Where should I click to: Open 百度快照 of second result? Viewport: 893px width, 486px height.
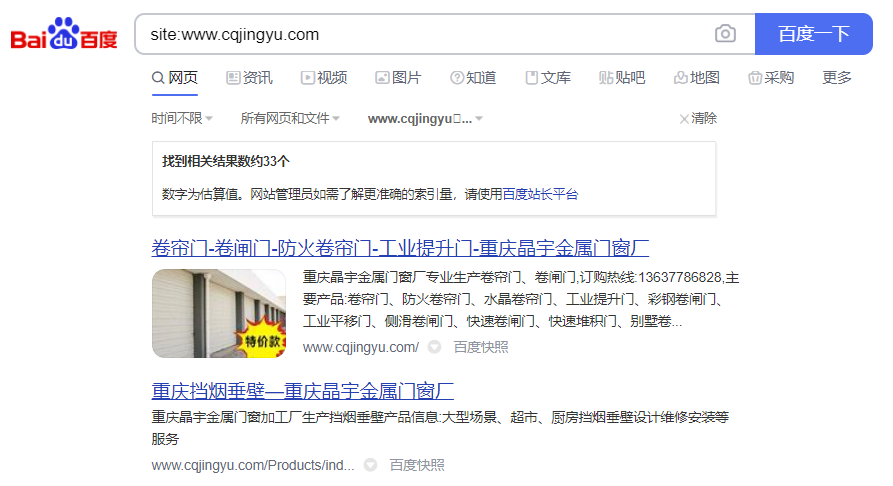point(417,465)
